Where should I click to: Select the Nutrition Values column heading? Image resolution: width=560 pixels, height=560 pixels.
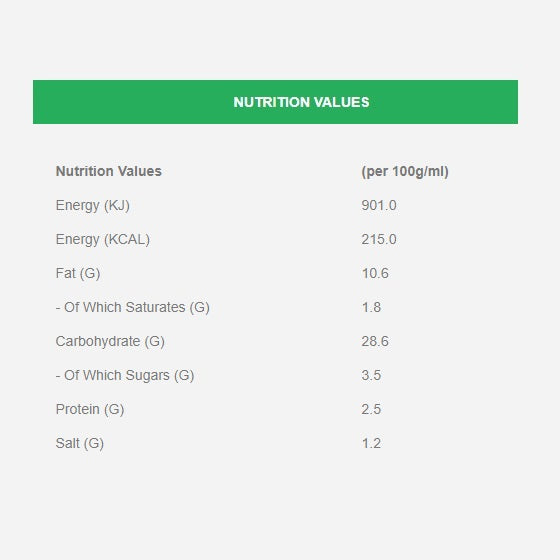[x=109, y=171]
